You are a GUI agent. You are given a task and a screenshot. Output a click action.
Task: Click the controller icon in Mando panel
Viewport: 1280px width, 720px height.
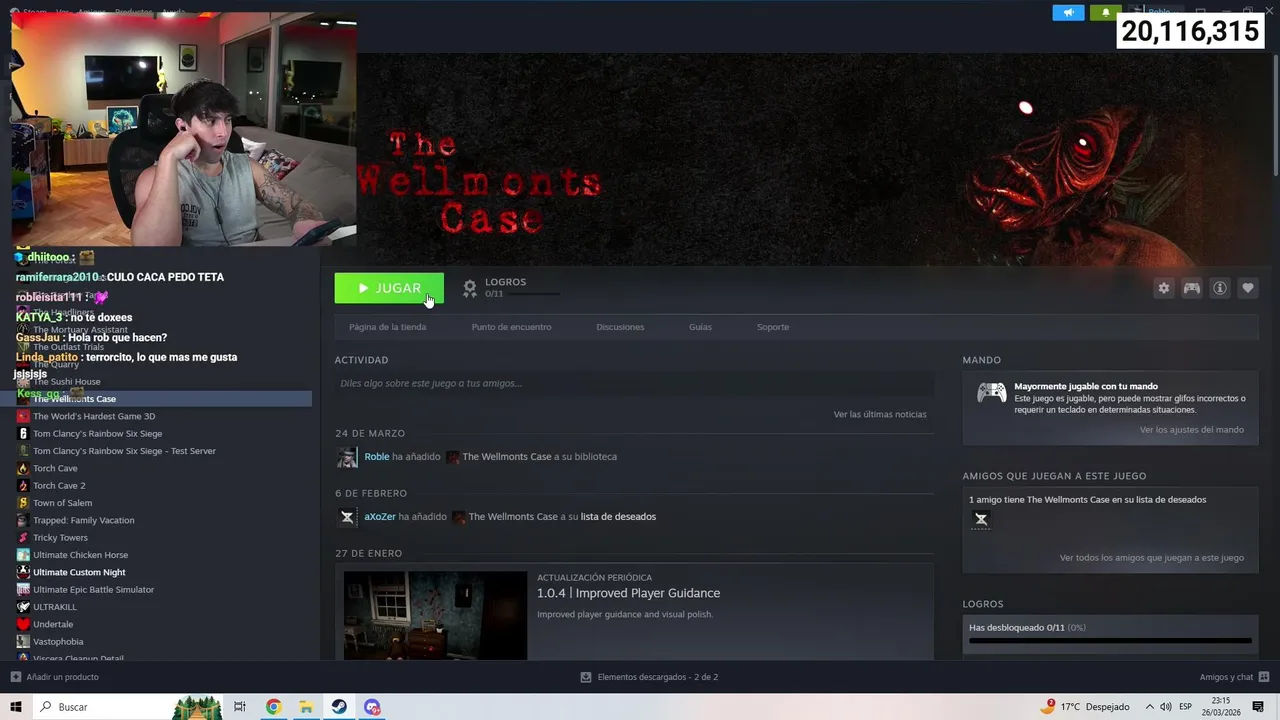(992, 393)
